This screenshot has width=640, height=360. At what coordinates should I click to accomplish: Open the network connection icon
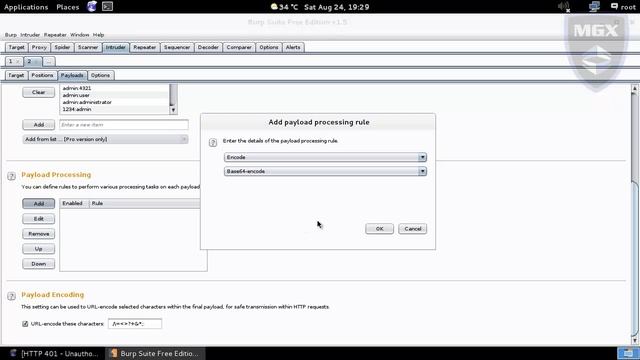594,7
